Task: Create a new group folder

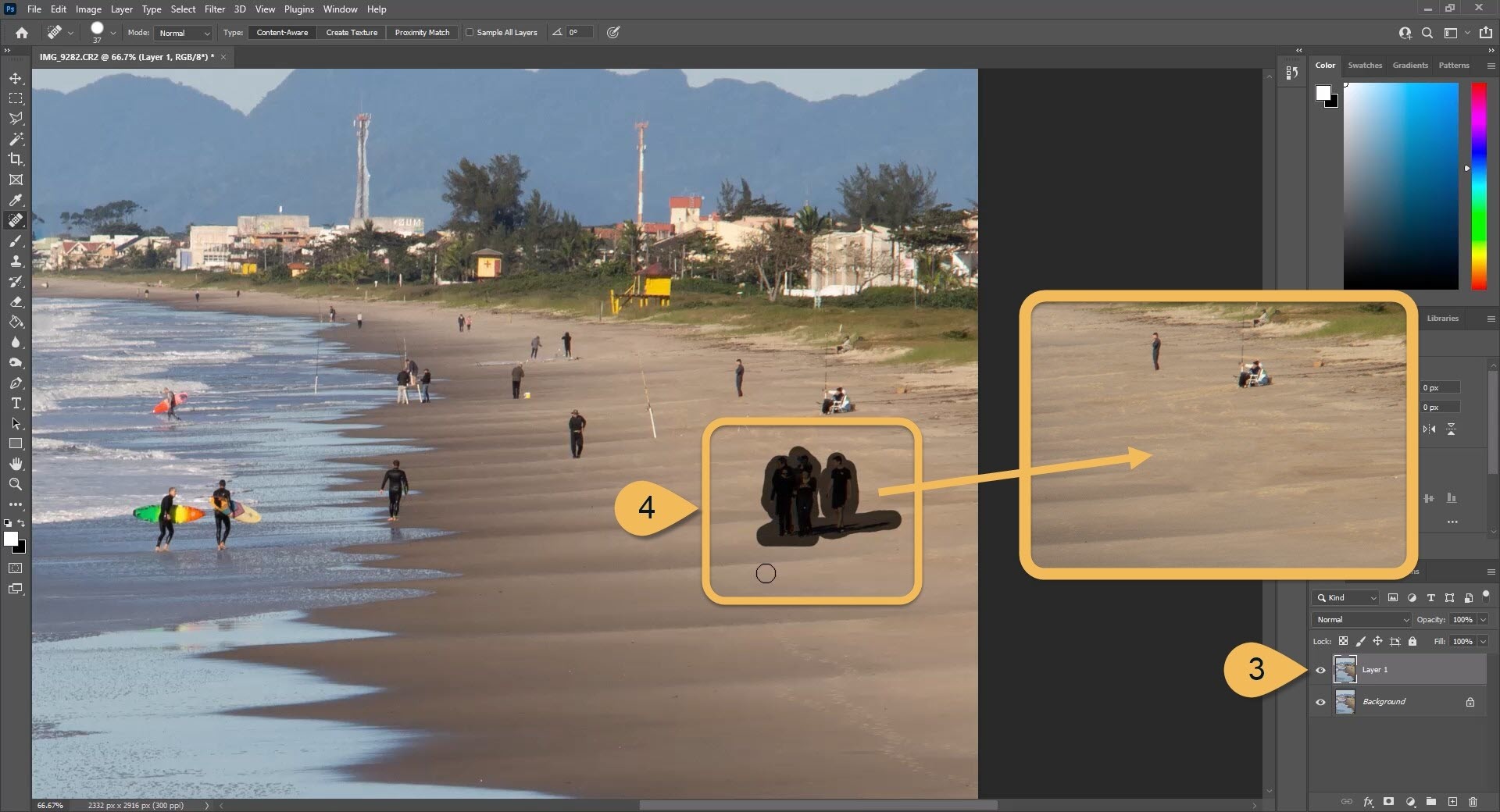Action: [1430, 802]
